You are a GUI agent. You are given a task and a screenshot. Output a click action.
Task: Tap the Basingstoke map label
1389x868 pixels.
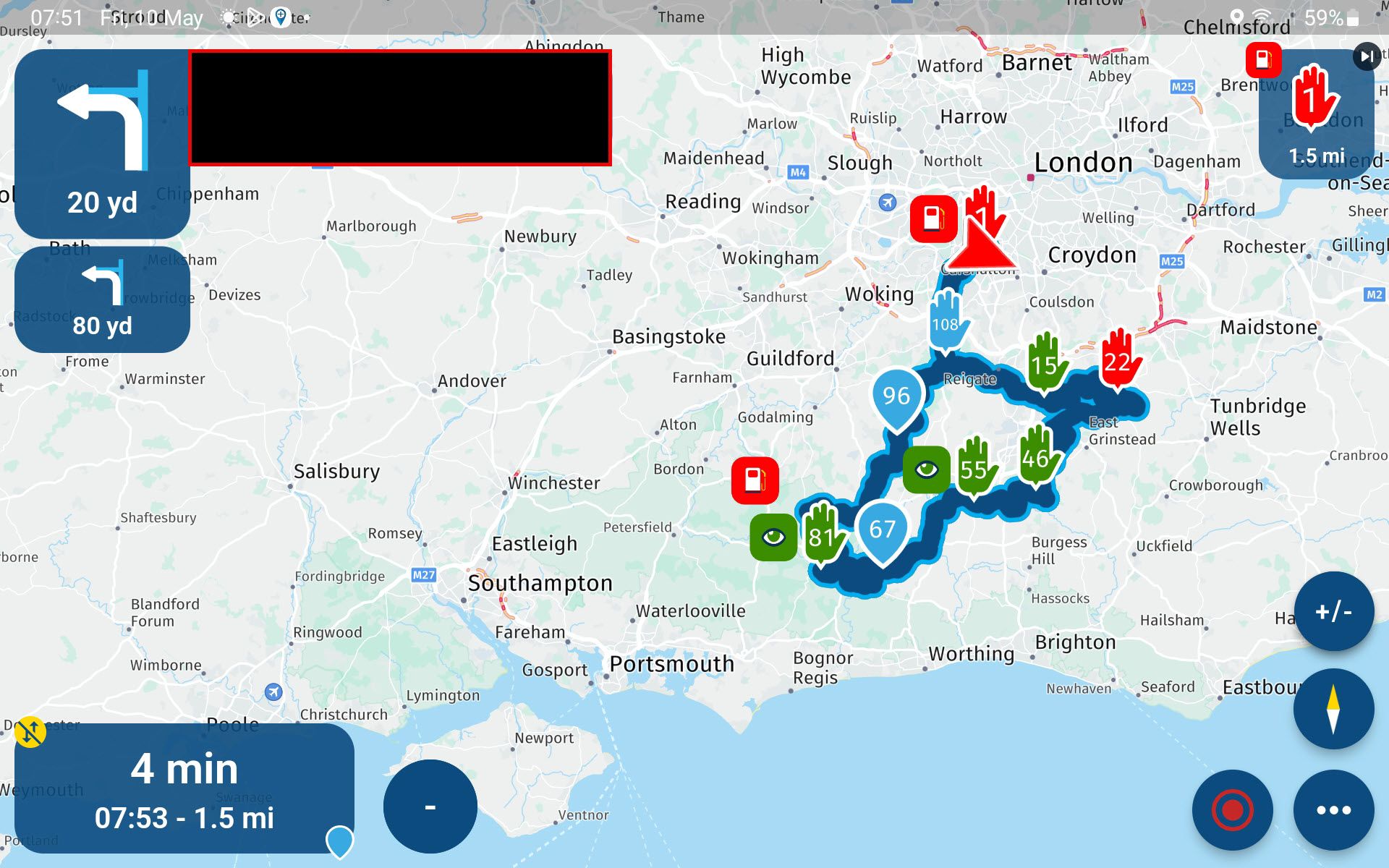tap(668, 337)
